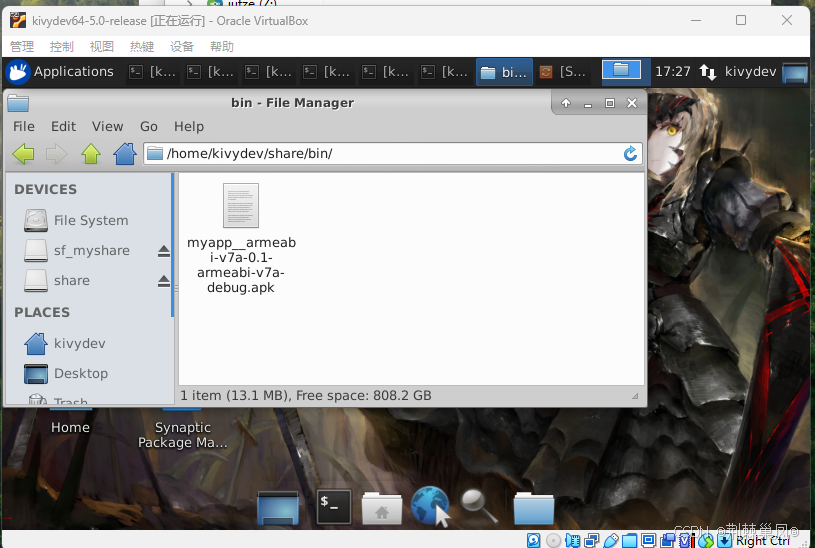Open application finder magnifier in dock
The image size is (815, 548).
pos(479,506)
